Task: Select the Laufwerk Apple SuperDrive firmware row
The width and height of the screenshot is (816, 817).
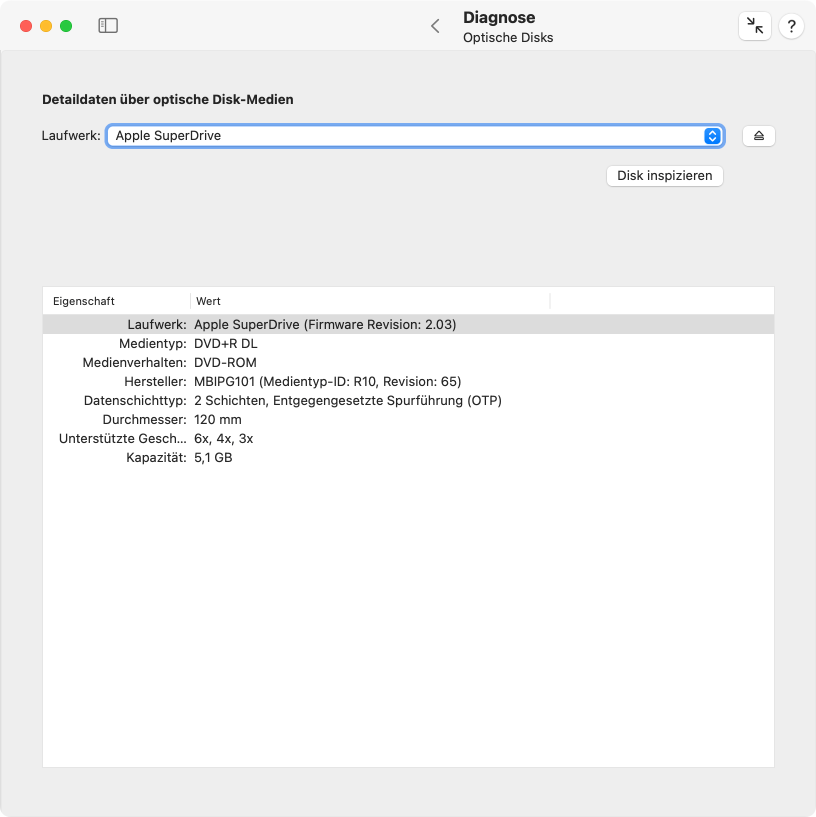Action: tap(408, 324)
